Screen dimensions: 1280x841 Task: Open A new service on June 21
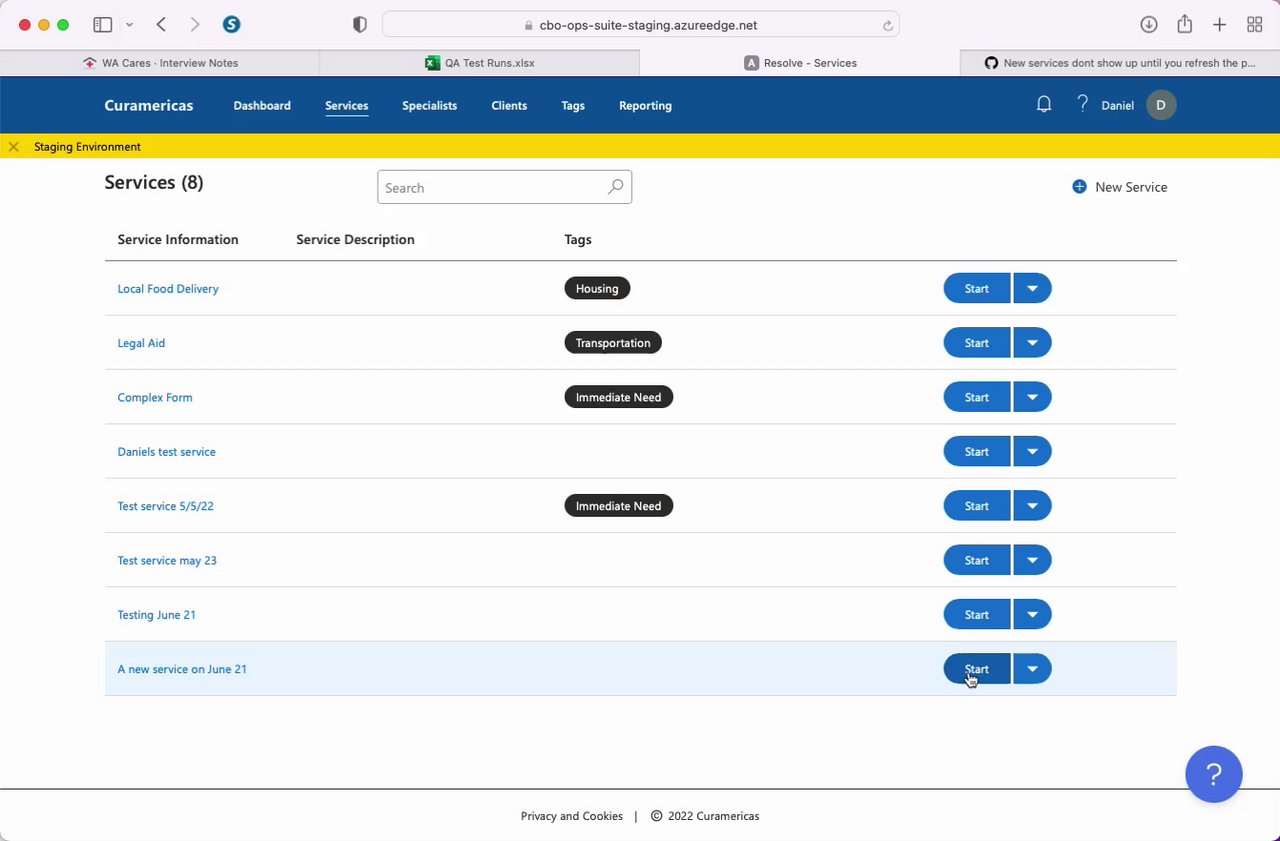[182, 669]
